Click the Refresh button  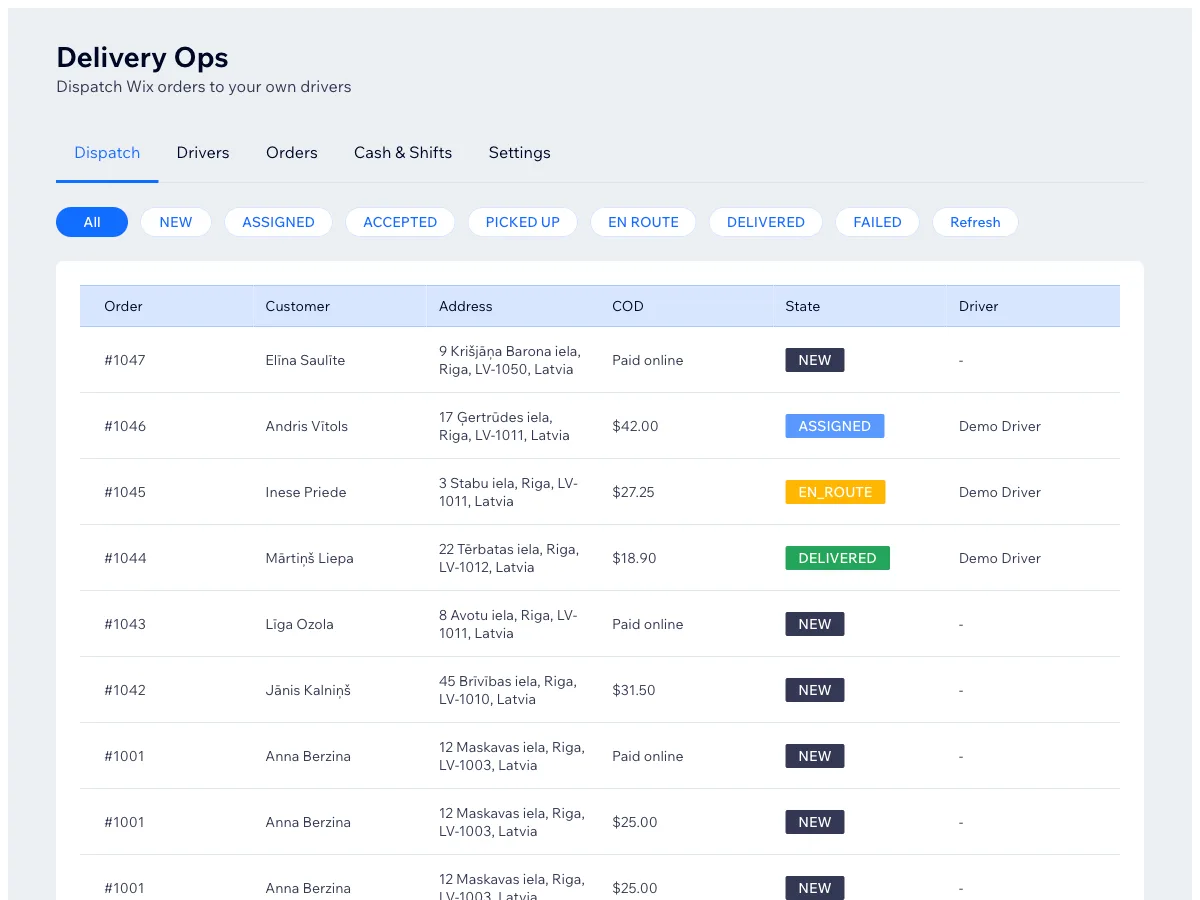point(975,222)
